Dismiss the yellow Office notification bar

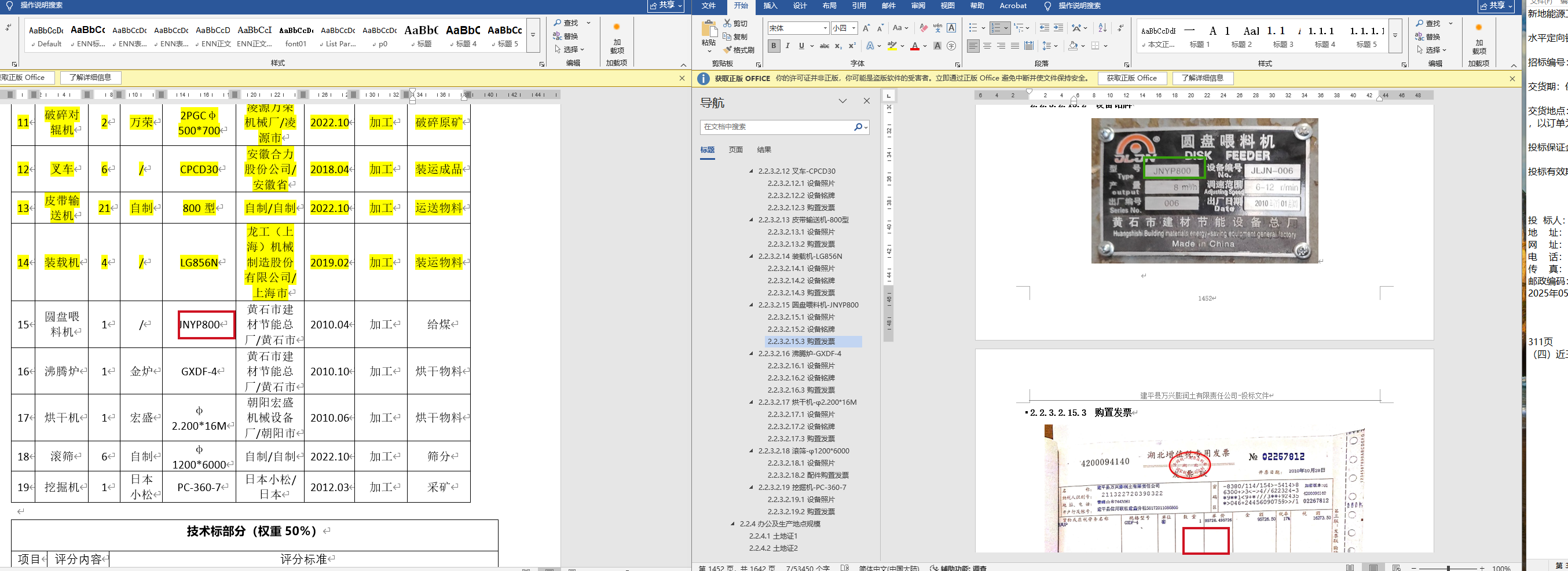point(1512,79)
